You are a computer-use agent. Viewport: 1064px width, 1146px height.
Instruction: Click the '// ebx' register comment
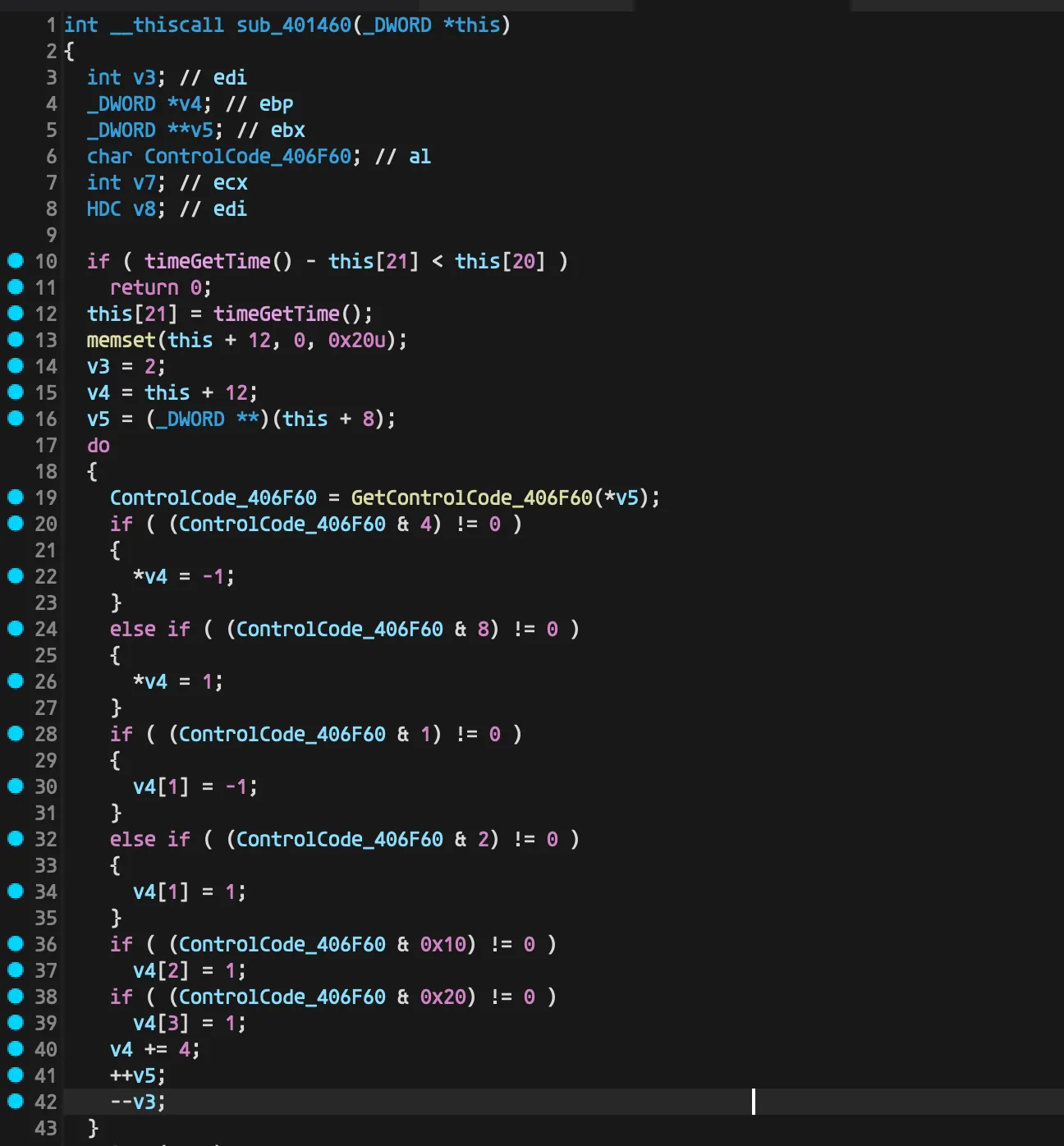271,130
